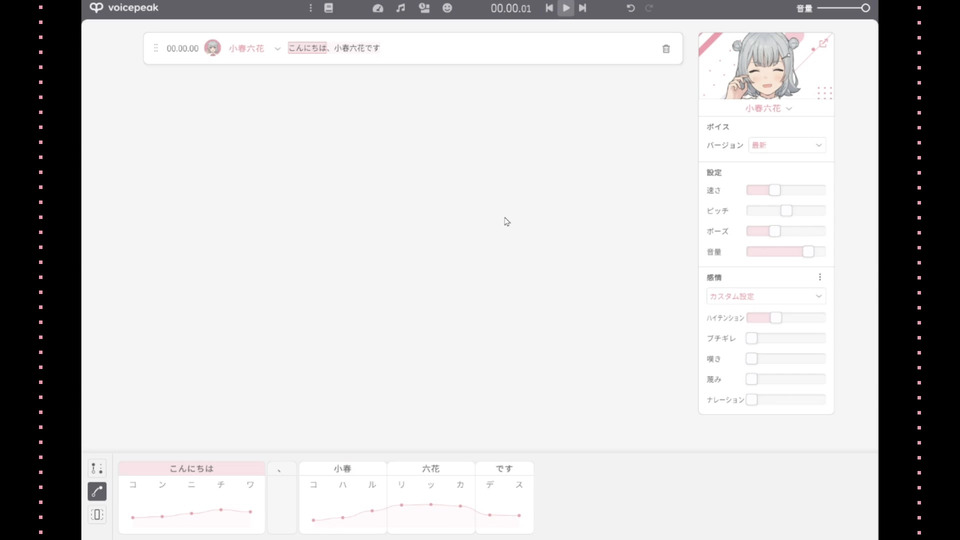Pop out the character image panel

(x=823, y=43)
